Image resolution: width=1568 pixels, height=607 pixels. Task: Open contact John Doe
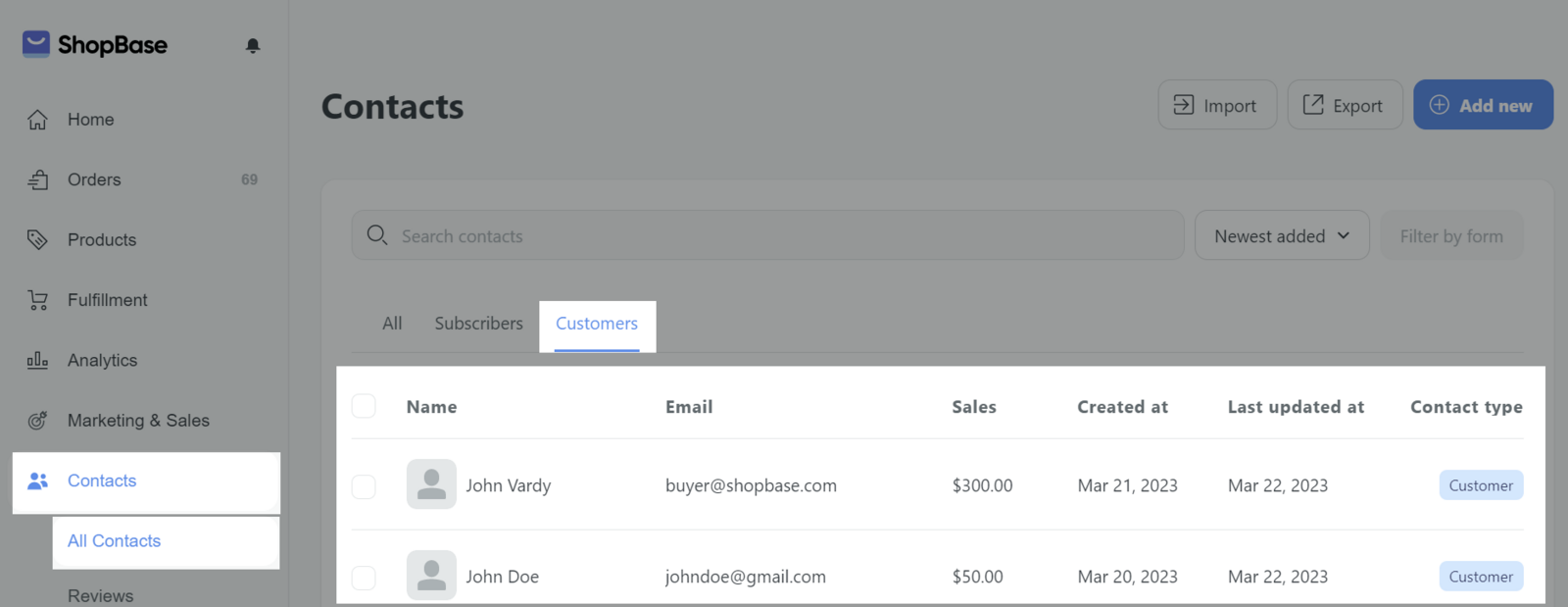coord(503,577)
